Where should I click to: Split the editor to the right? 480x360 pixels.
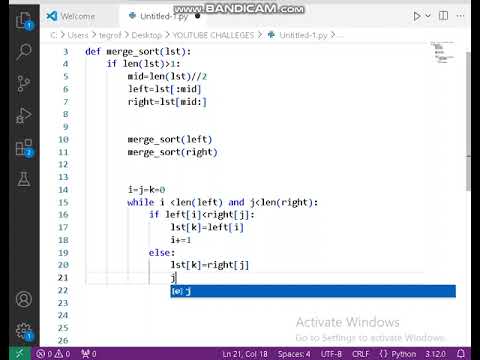(443, 16)
